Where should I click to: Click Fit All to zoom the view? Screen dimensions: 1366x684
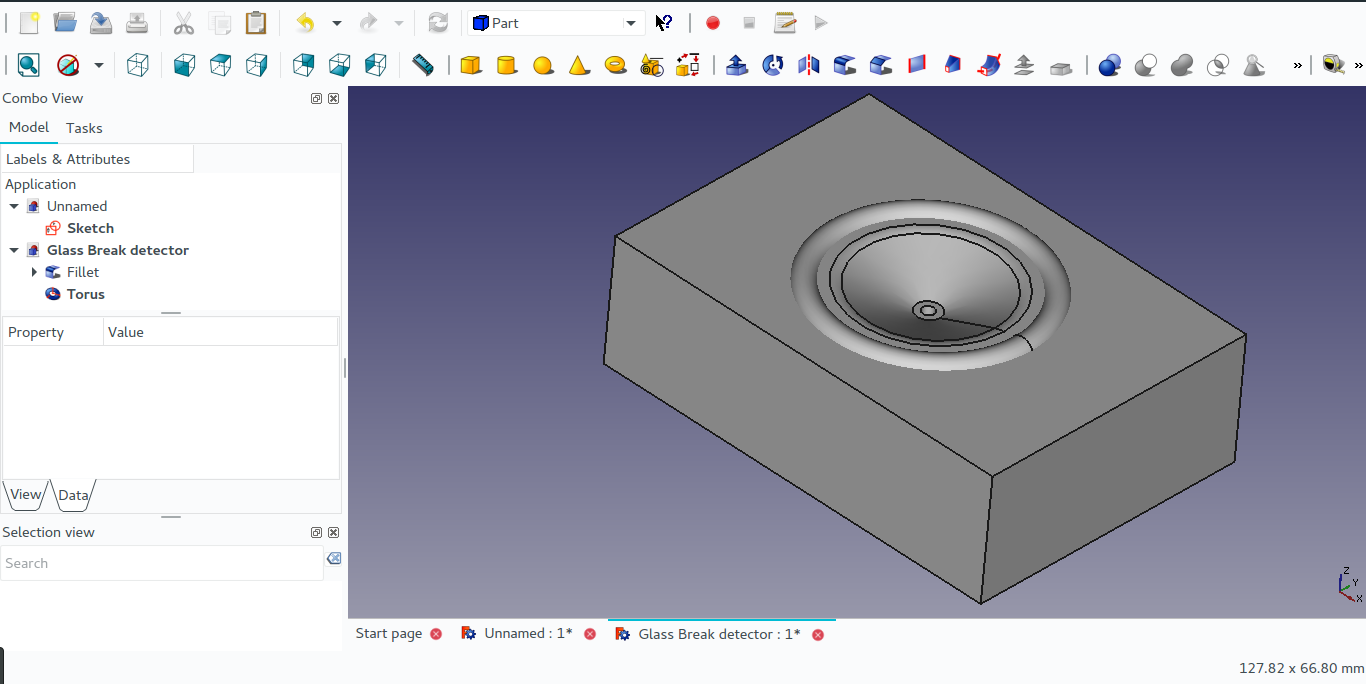pos(28,64)
